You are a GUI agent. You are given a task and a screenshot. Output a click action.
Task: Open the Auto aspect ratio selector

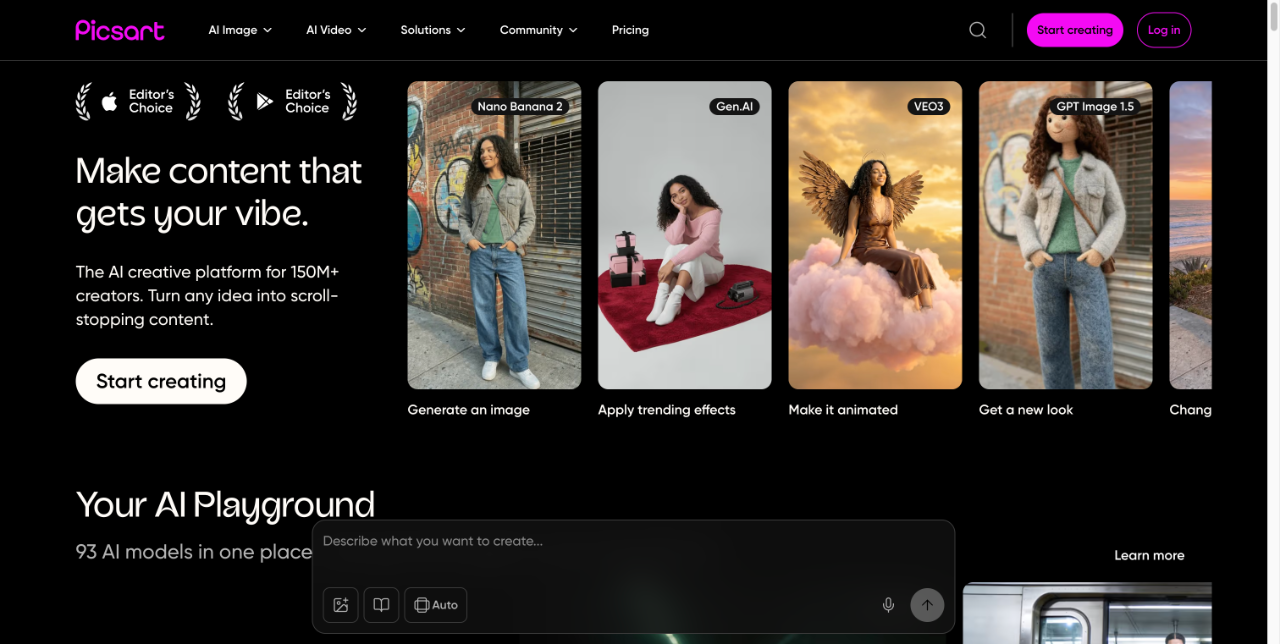[x=436, y=605]
